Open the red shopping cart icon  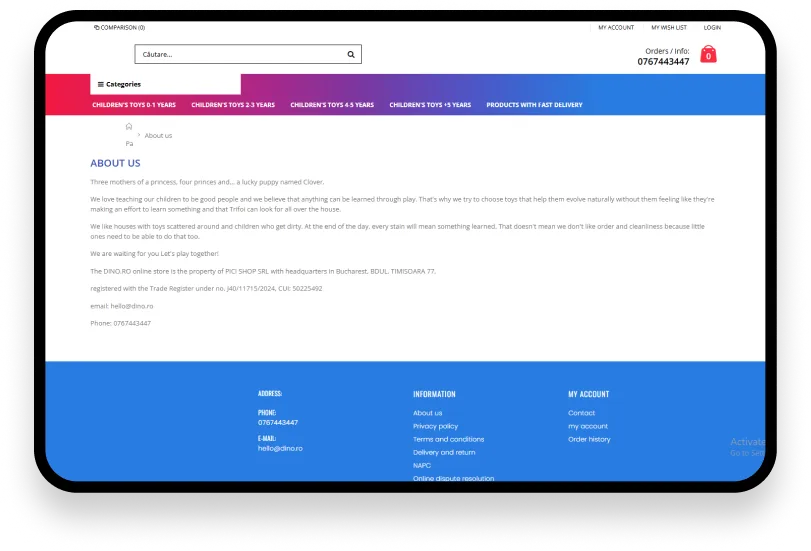tap(708, 54)
